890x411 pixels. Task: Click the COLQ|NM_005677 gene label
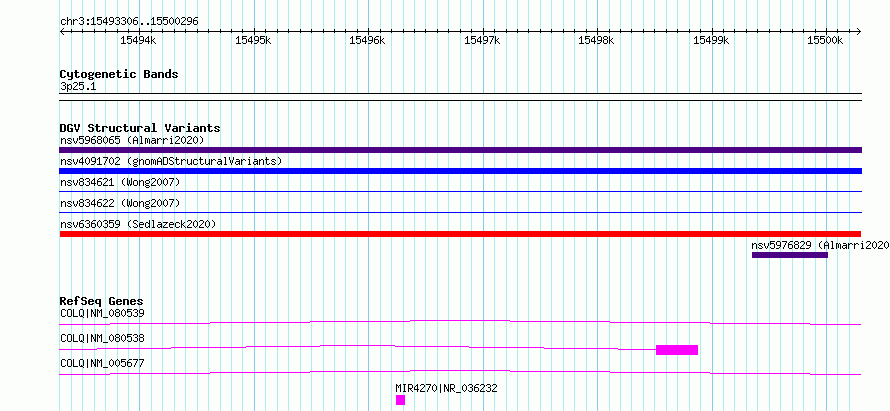[102, 363]
